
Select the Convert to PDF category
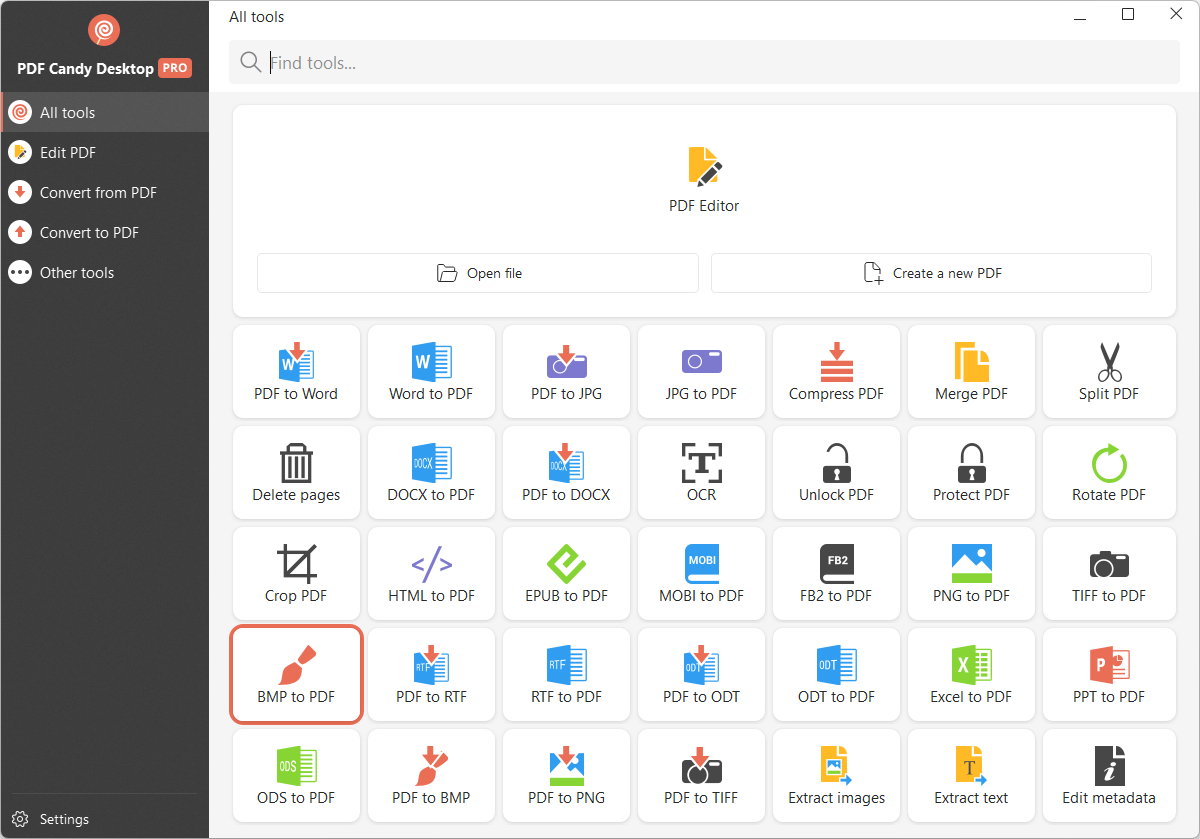(105, 232)
